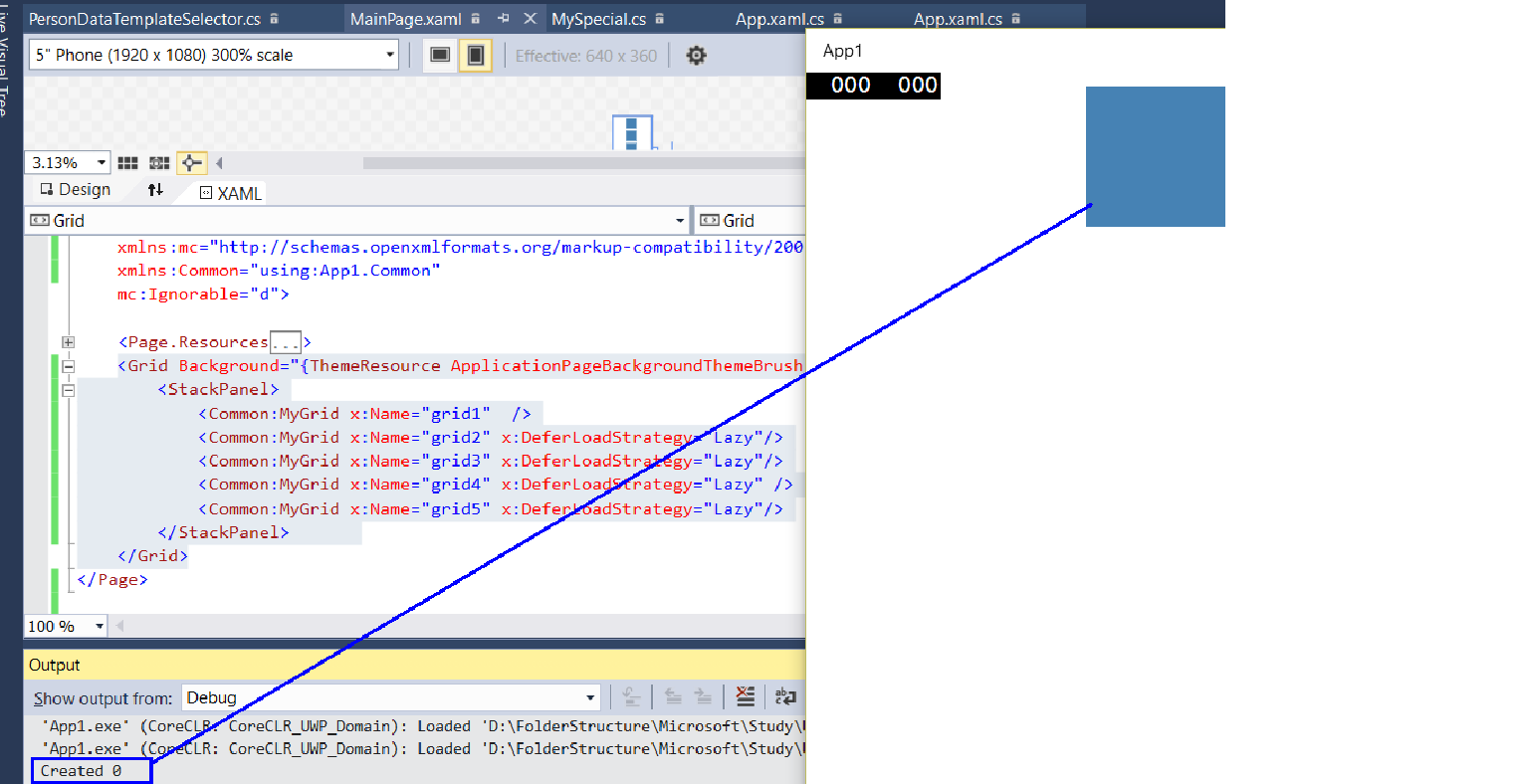The width and height of the screenshot is (1520, 784).
Task: Open the 3.13% designer zoom dropdown
Action: 102,163
